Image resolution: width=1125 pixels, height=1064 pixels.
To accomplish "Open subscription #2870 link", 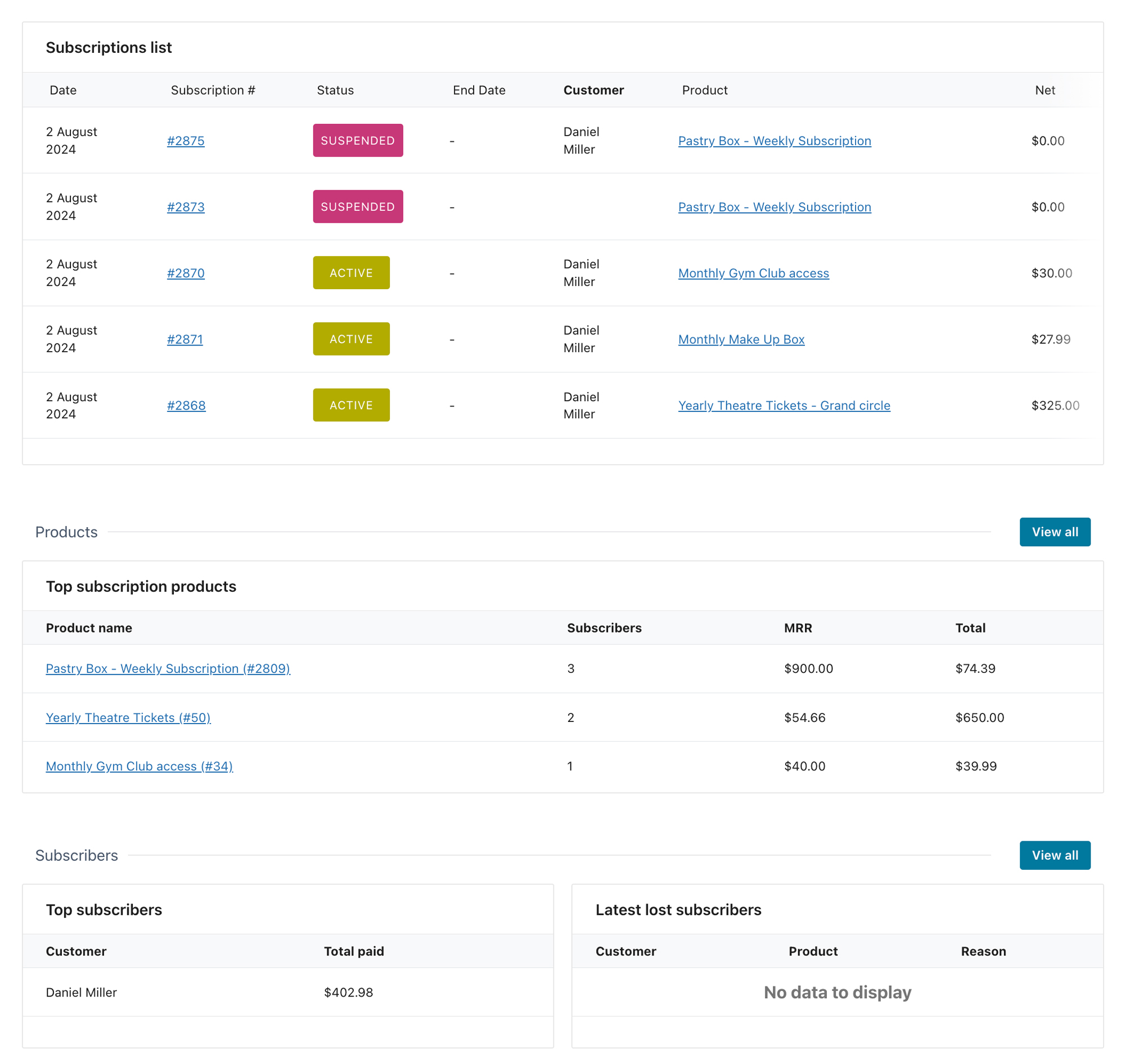I will pyautogui.click(x=186, y=273).
